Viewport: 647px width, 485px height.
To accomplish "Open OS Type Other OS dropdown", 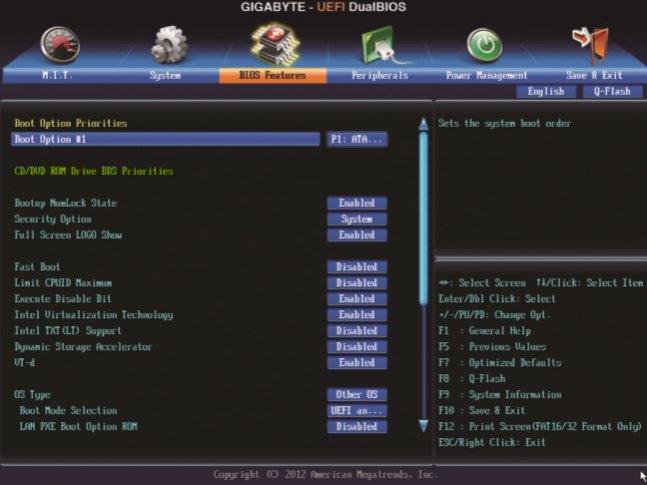I will click(357, 395).
